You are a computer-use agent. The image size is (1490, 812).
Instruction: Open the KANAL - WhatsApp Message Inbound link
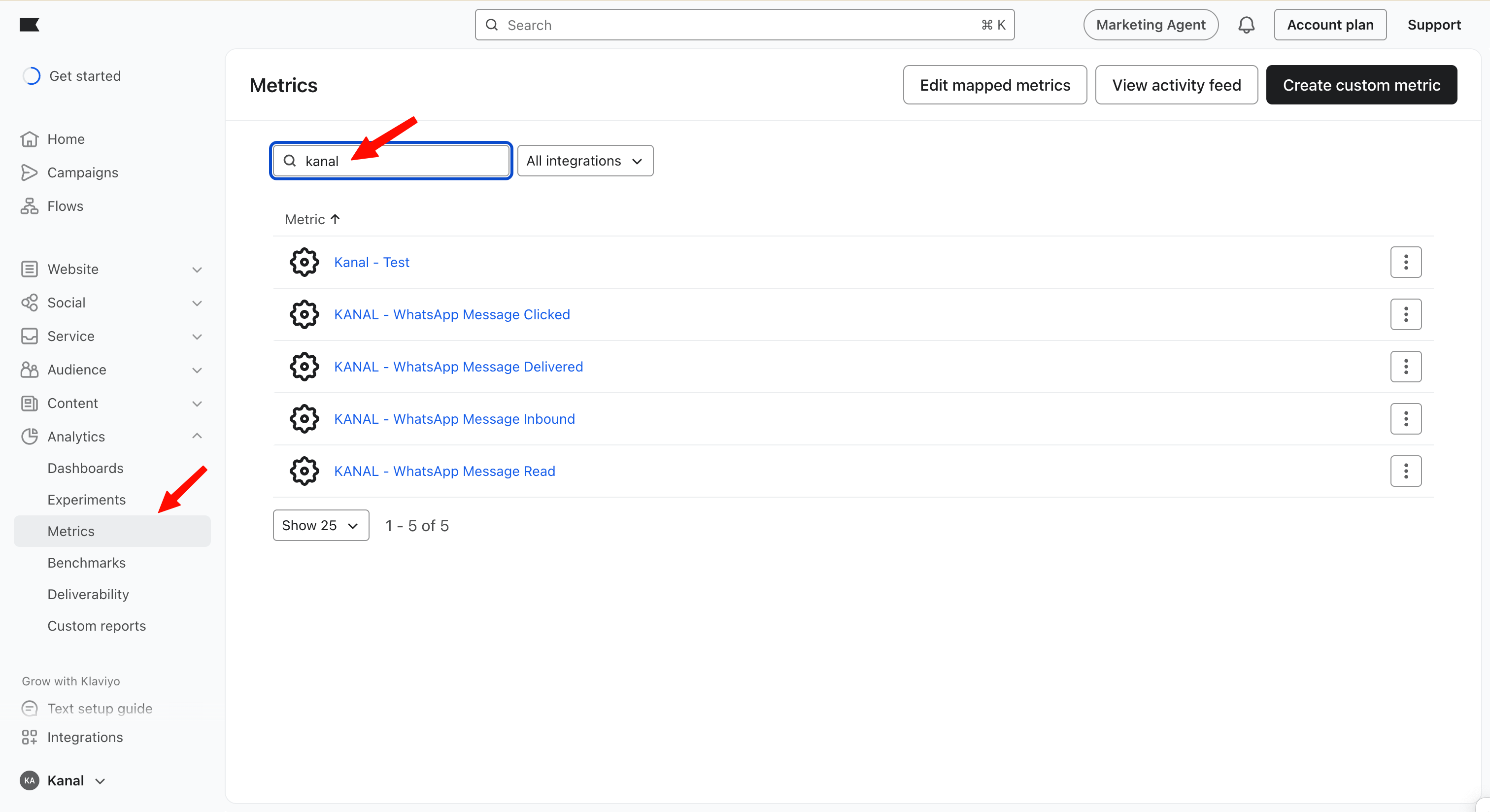[454, 419]
